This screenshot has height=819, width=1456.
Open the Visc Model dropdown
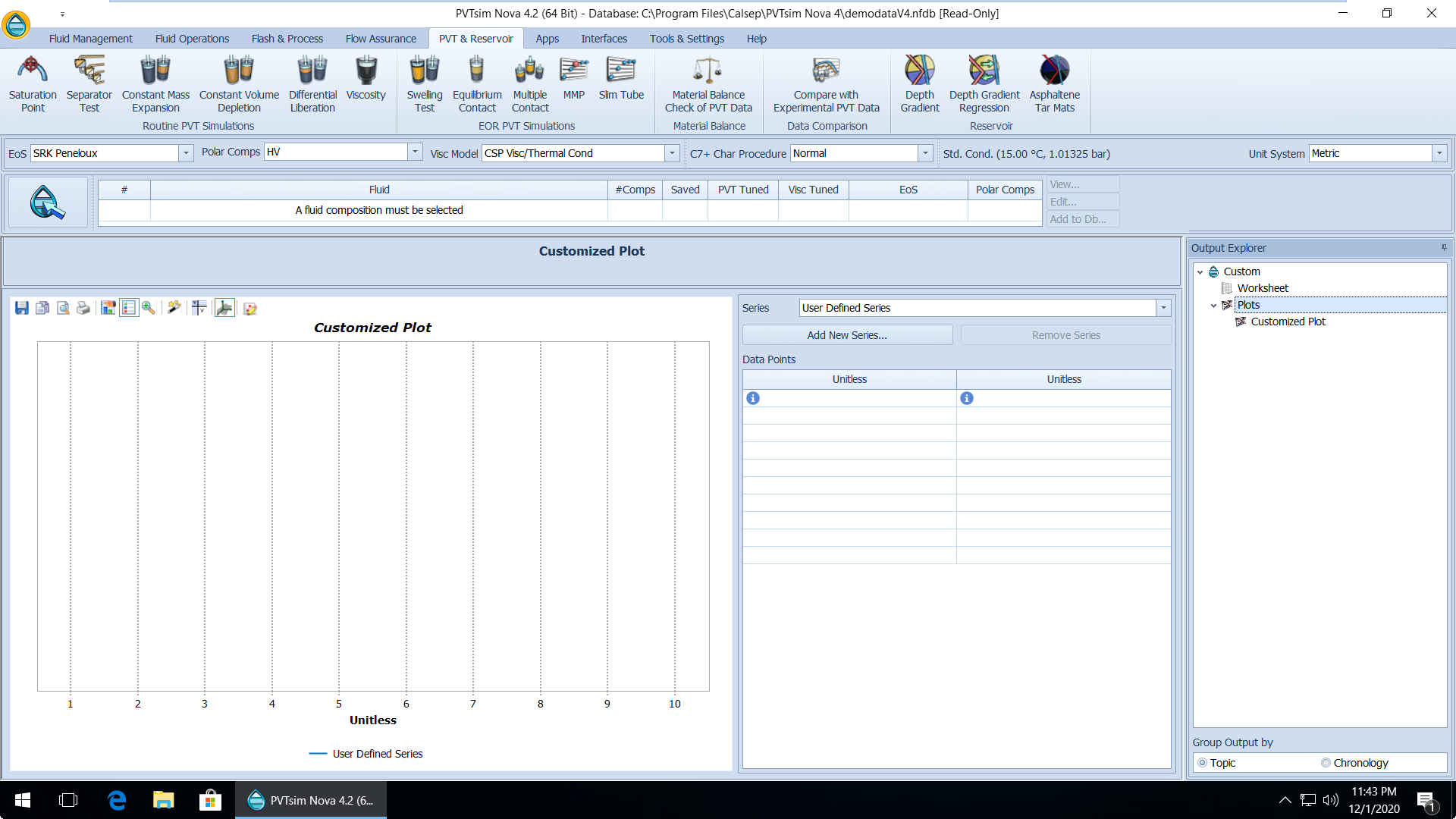tap(672, 153)
